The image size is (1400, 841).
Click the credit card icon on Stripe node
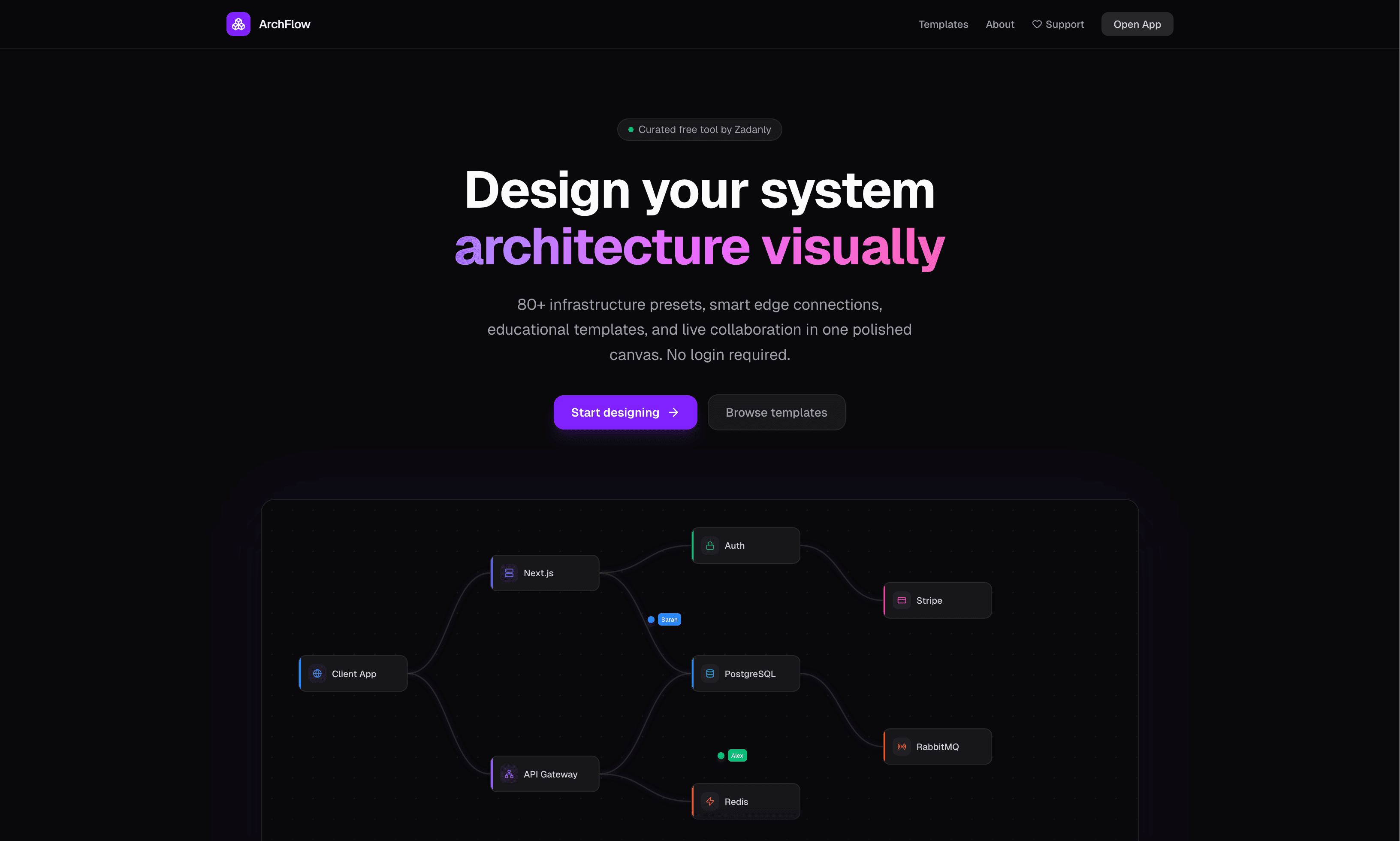[901, 600]
